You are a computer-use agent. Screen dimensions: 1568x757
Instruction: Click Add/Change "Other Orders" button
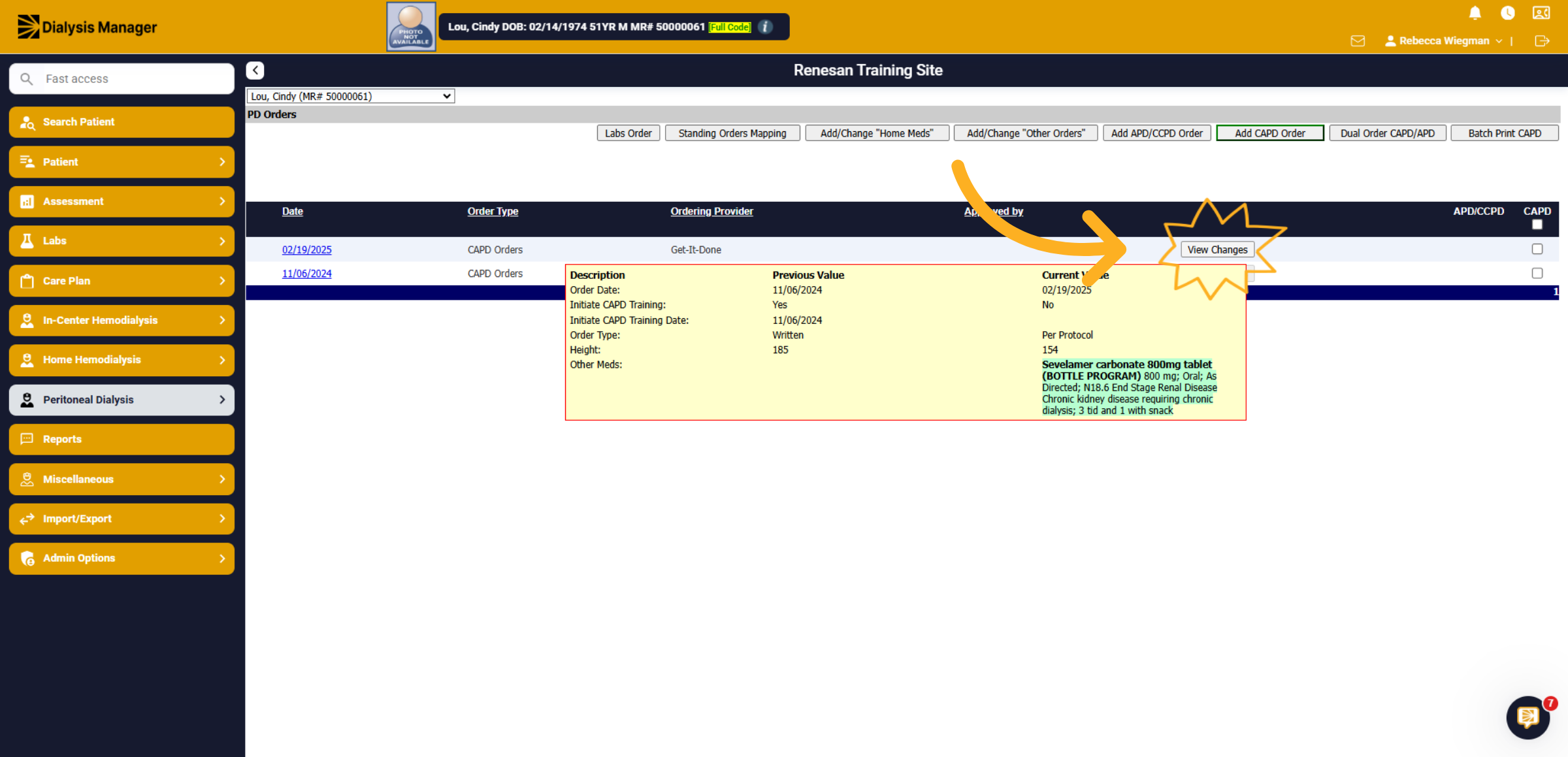click(1026, 133)
